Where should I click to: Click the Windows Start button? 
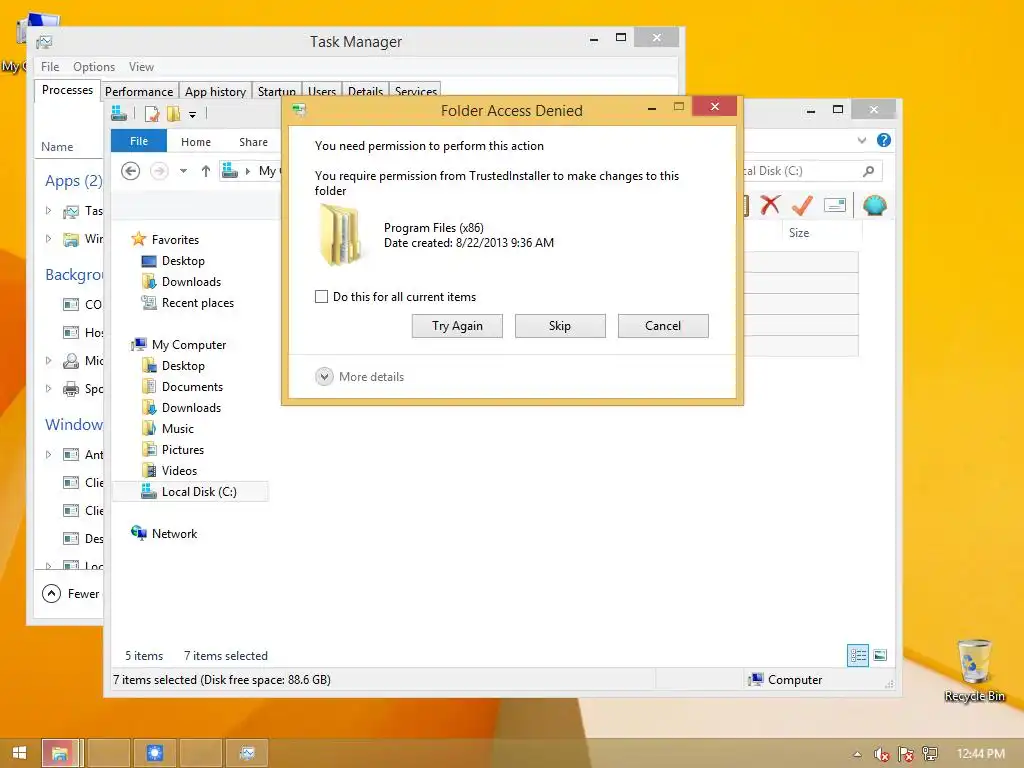click(20, 753)
